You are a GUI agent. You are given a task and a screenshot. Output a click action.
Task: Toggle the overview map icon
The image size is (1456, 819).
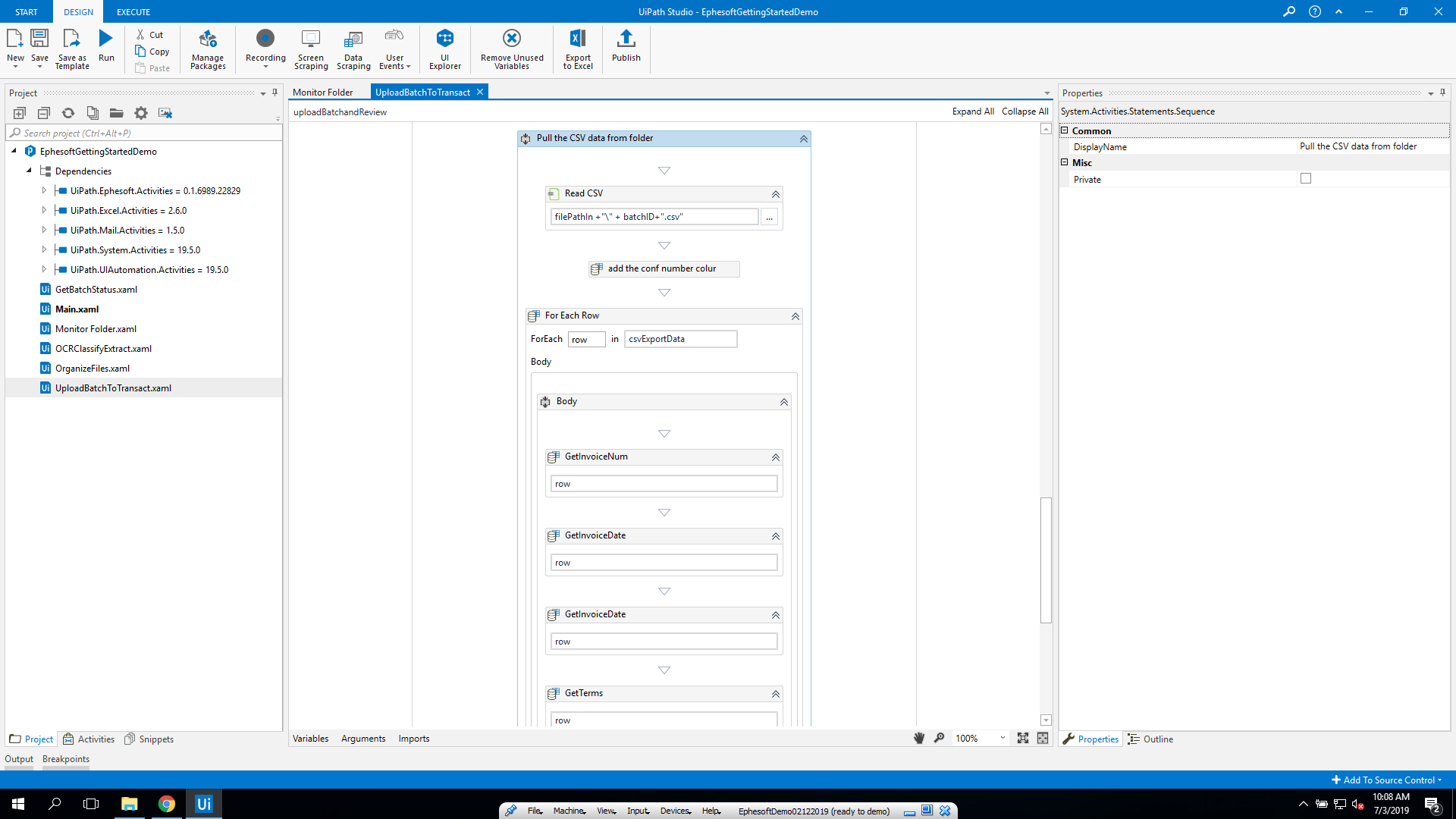coord(1043,738)
